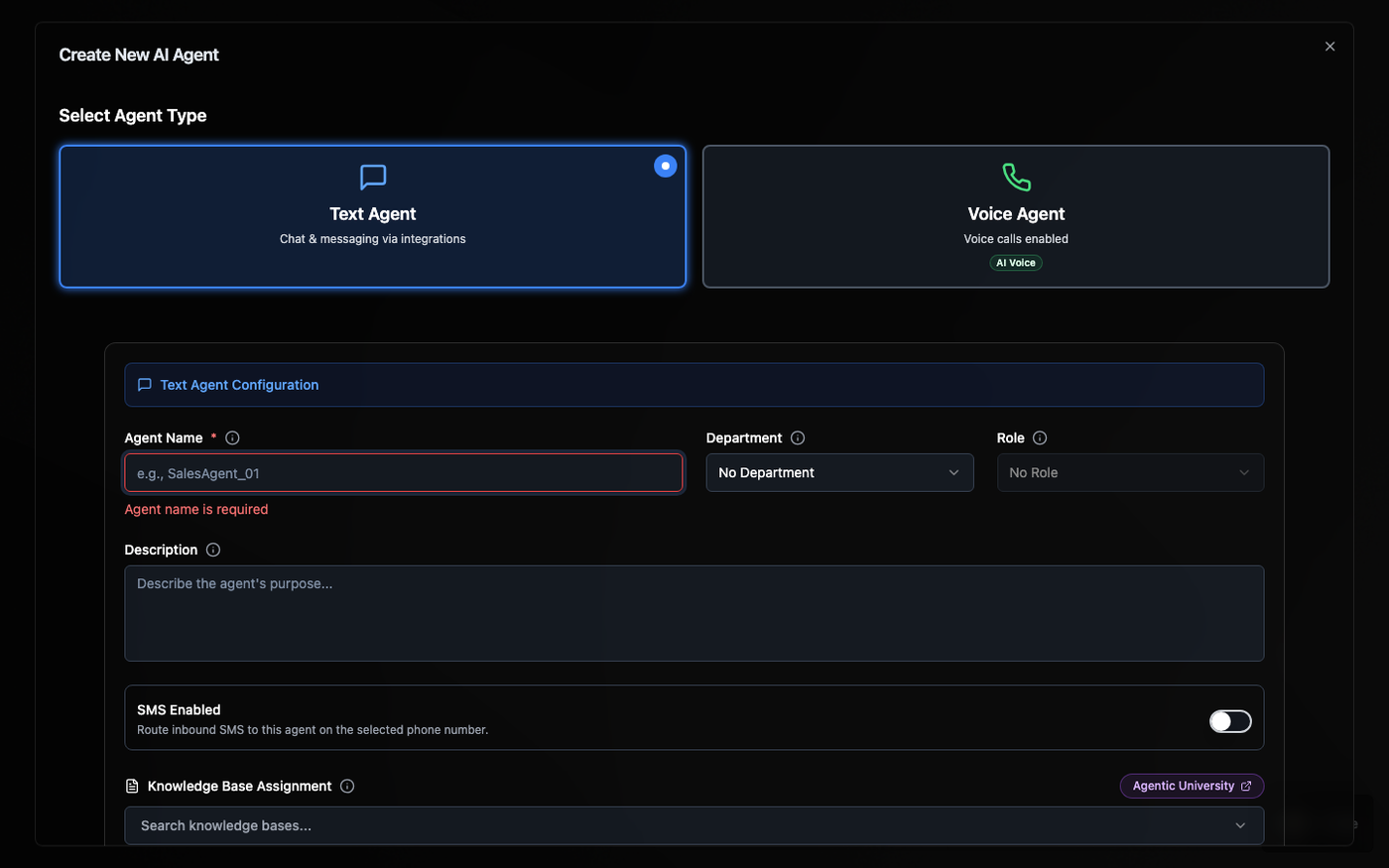Click the 'Create New AI Agent' title
The image size is (1389, 868).
(x=139, y=55)
